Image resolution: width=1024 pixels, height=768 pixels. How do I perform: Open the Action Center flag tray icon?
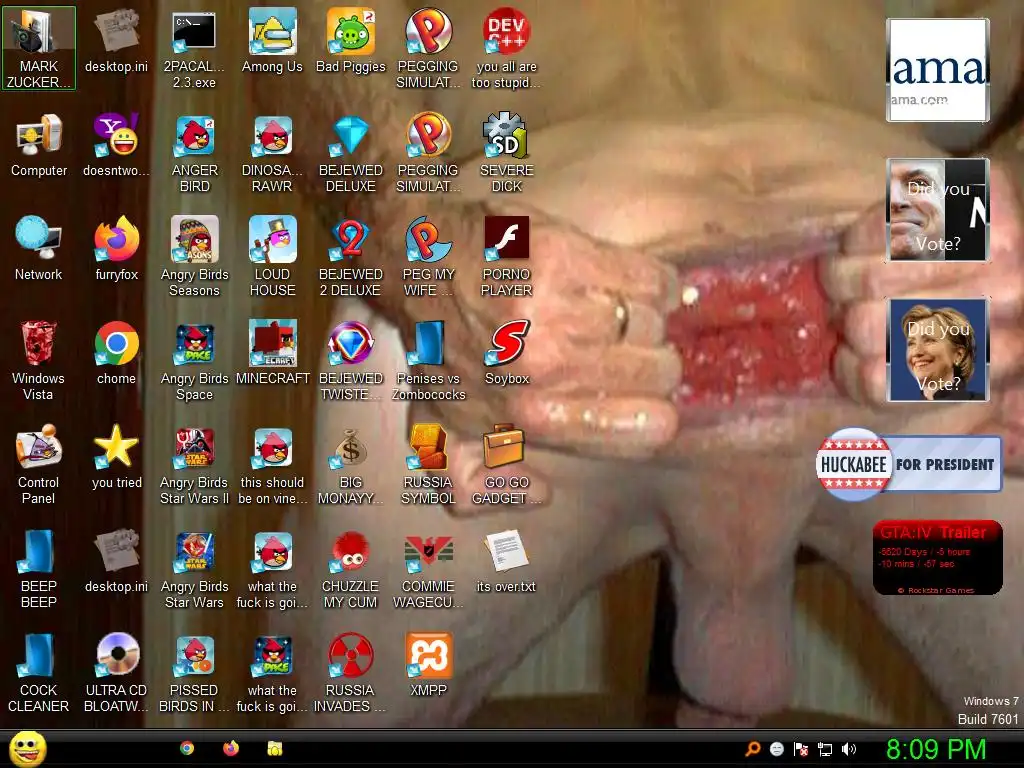(x=801, y=749)
